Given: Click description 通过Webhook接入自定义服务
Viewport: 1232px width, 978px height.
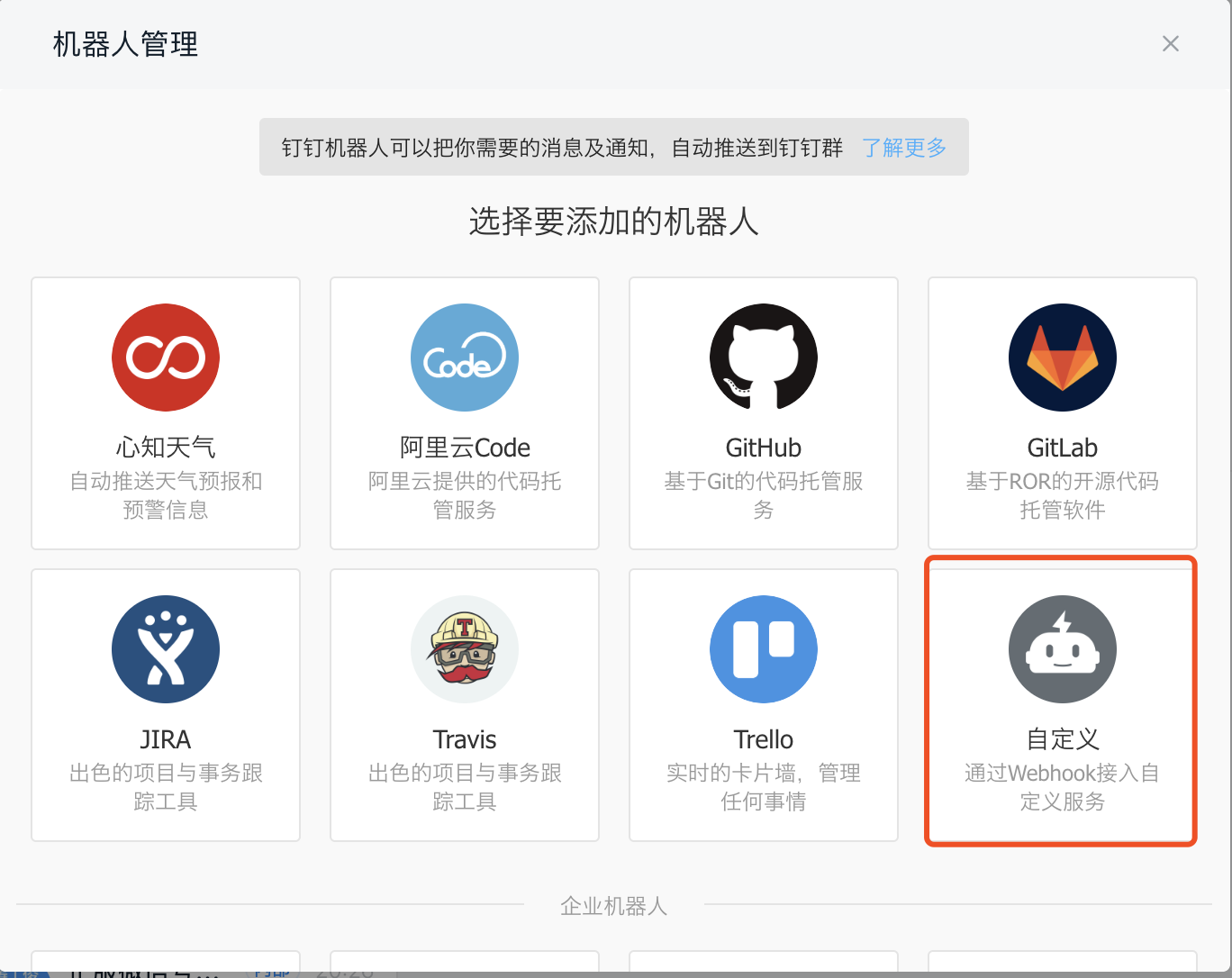Looking at the screenshot, I should coord(1063,787).
